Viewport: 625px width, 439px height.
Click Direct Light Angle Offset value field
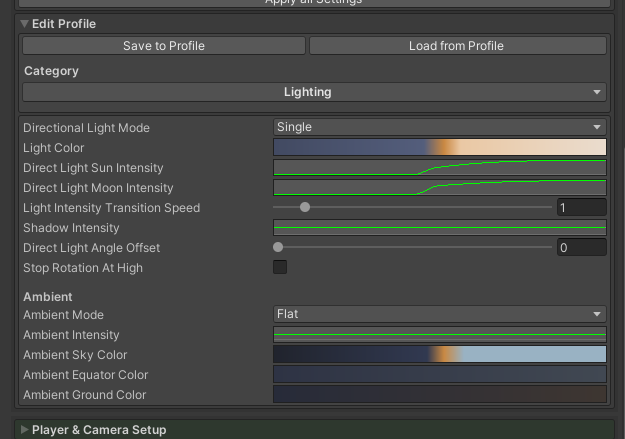coord(582,248)
